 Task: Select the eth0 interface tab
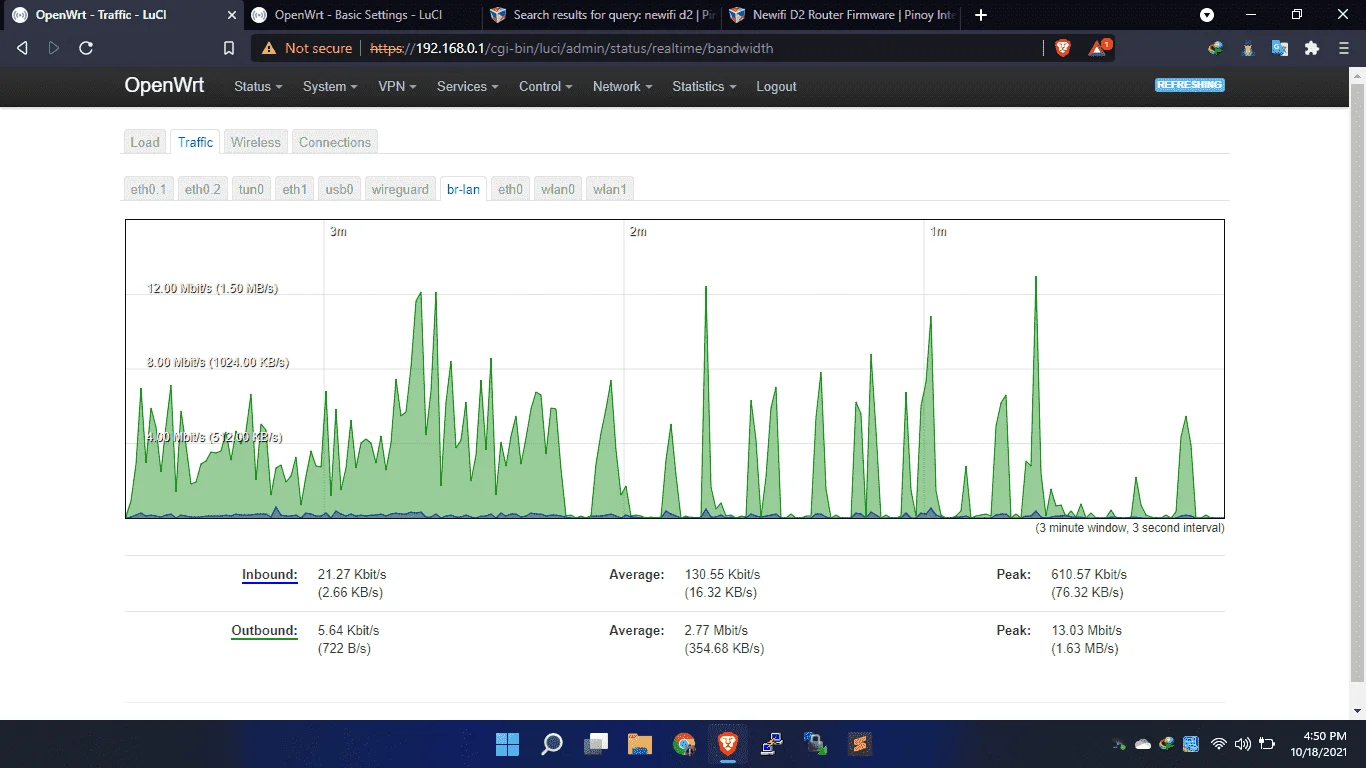[511, 189]
